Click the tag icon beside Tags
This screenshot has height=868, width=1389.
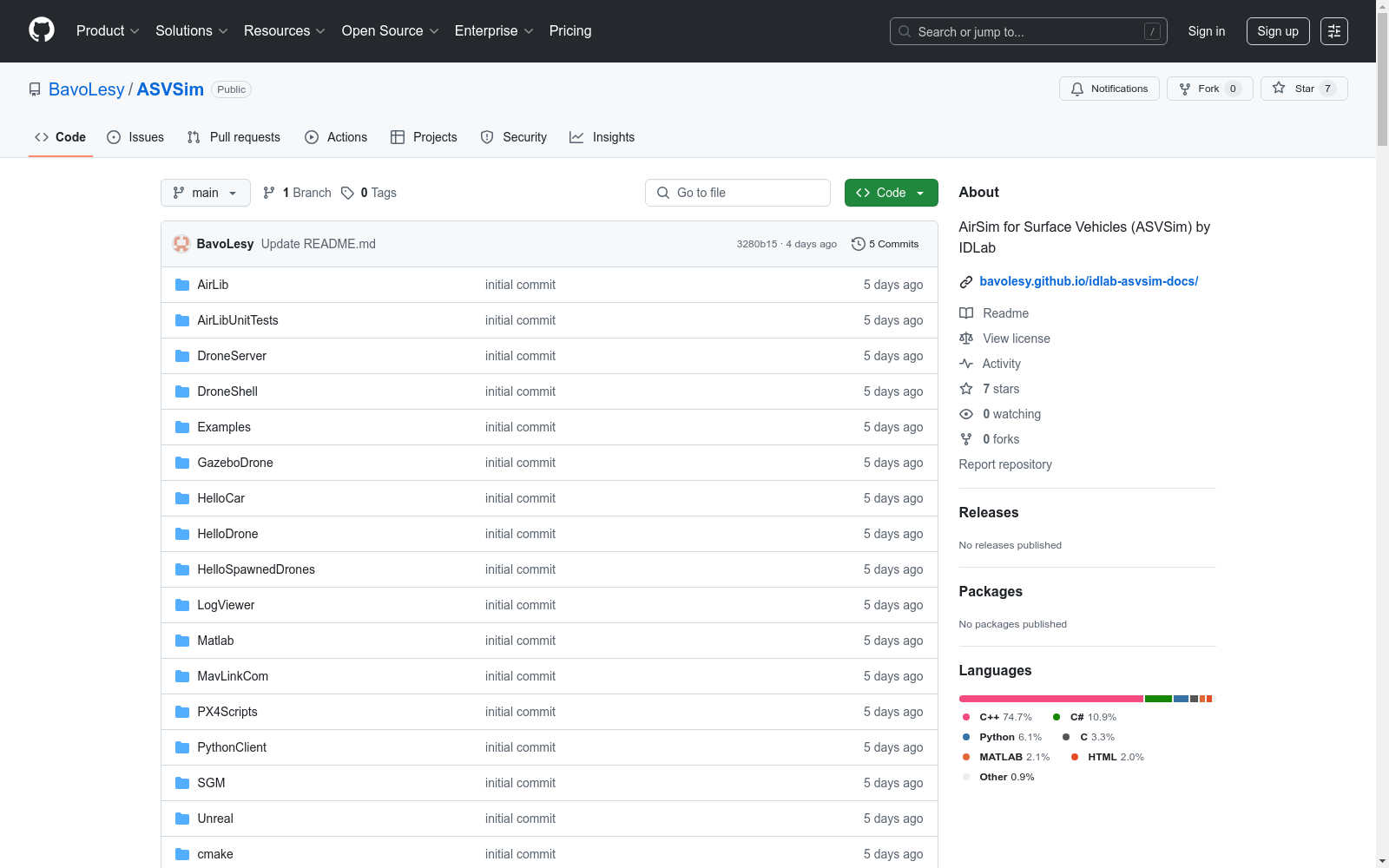pos(347,193)
